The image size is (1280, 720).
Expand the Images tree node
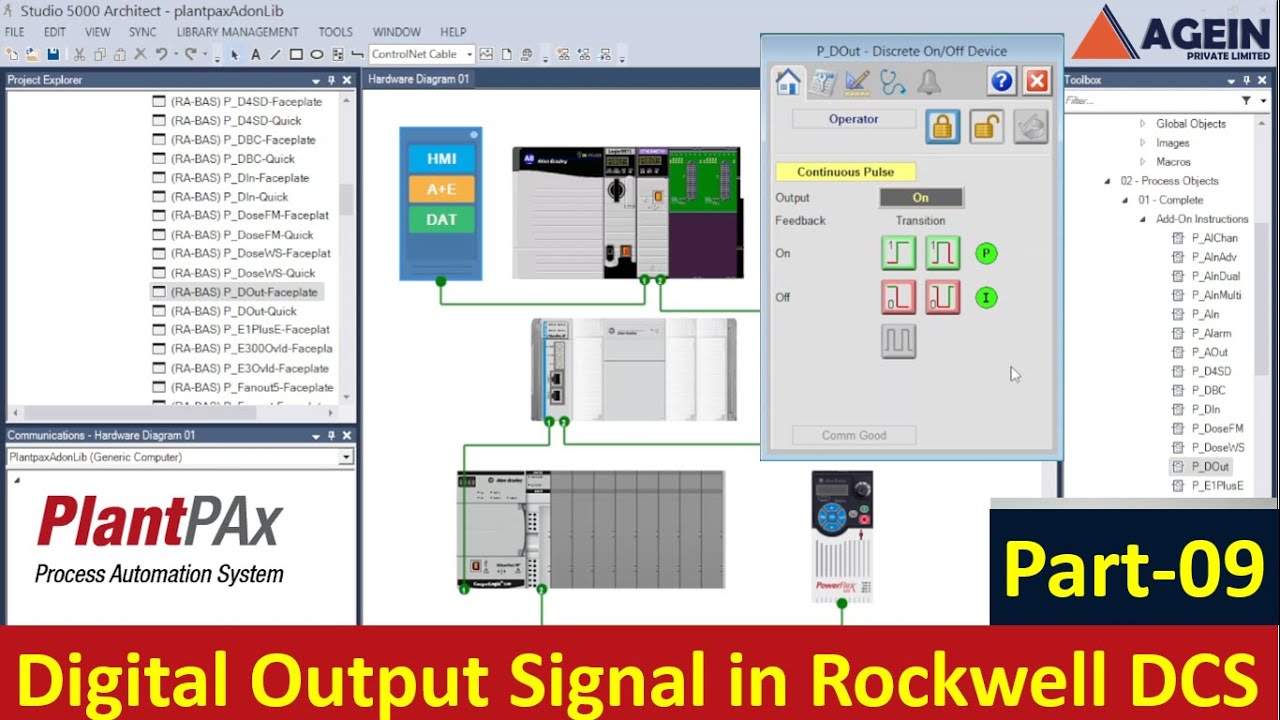[x=1143, y=143]
